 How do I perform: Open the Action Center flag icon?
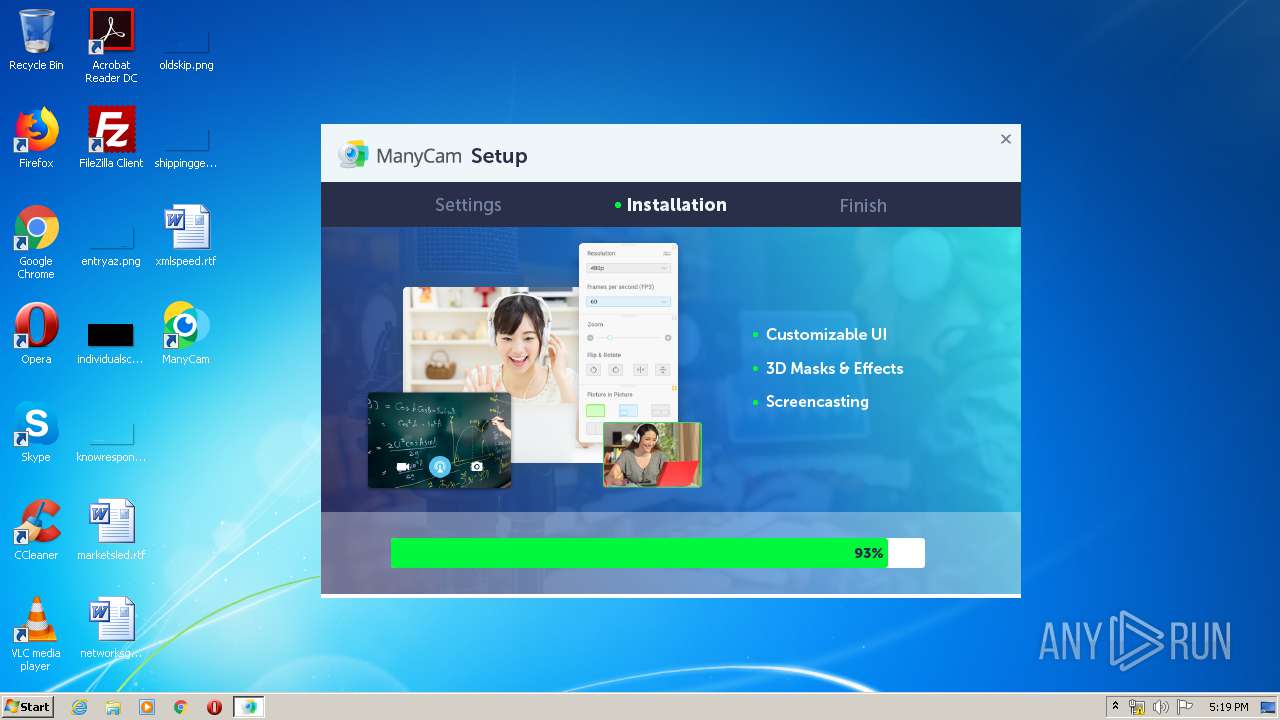point(1185,707)
